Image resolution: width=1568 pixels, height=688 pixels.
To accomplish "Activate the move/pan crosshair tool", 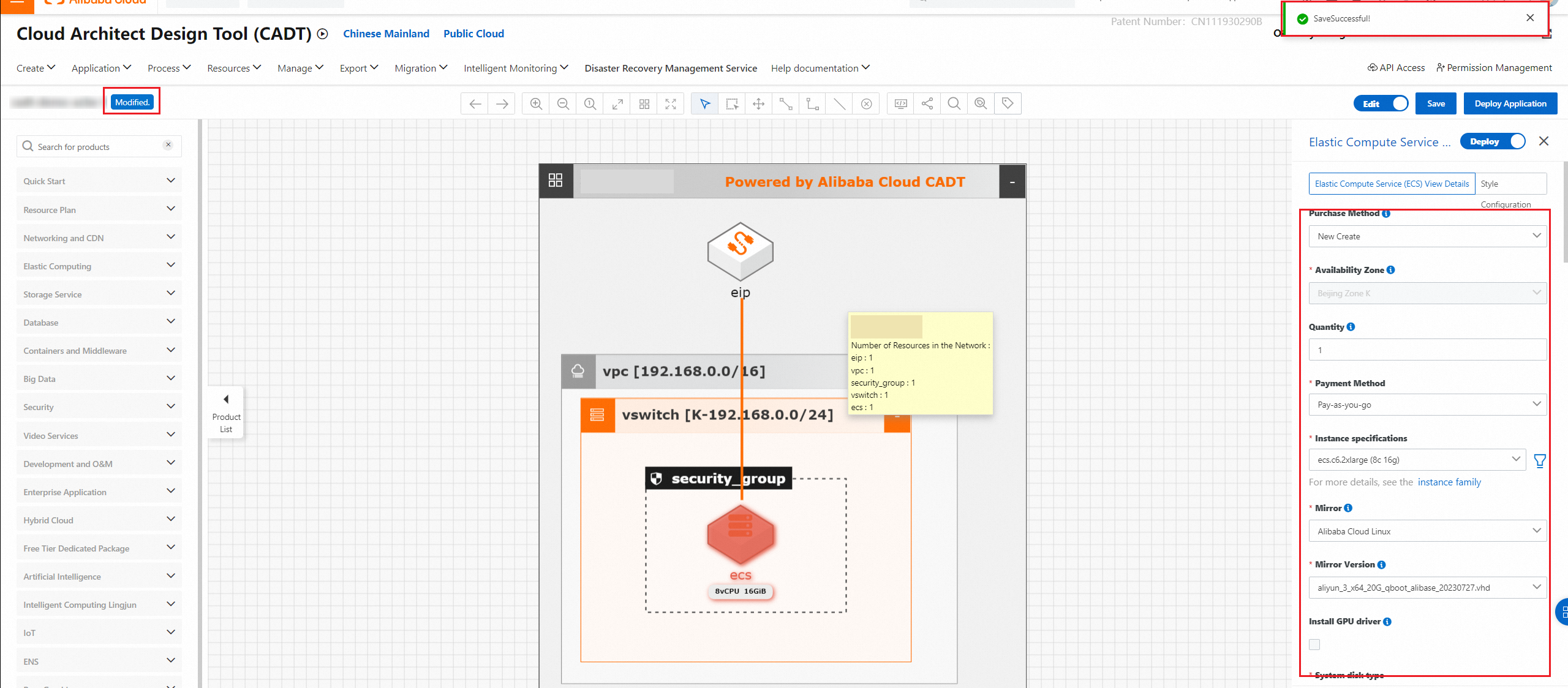I will (758, 104).
